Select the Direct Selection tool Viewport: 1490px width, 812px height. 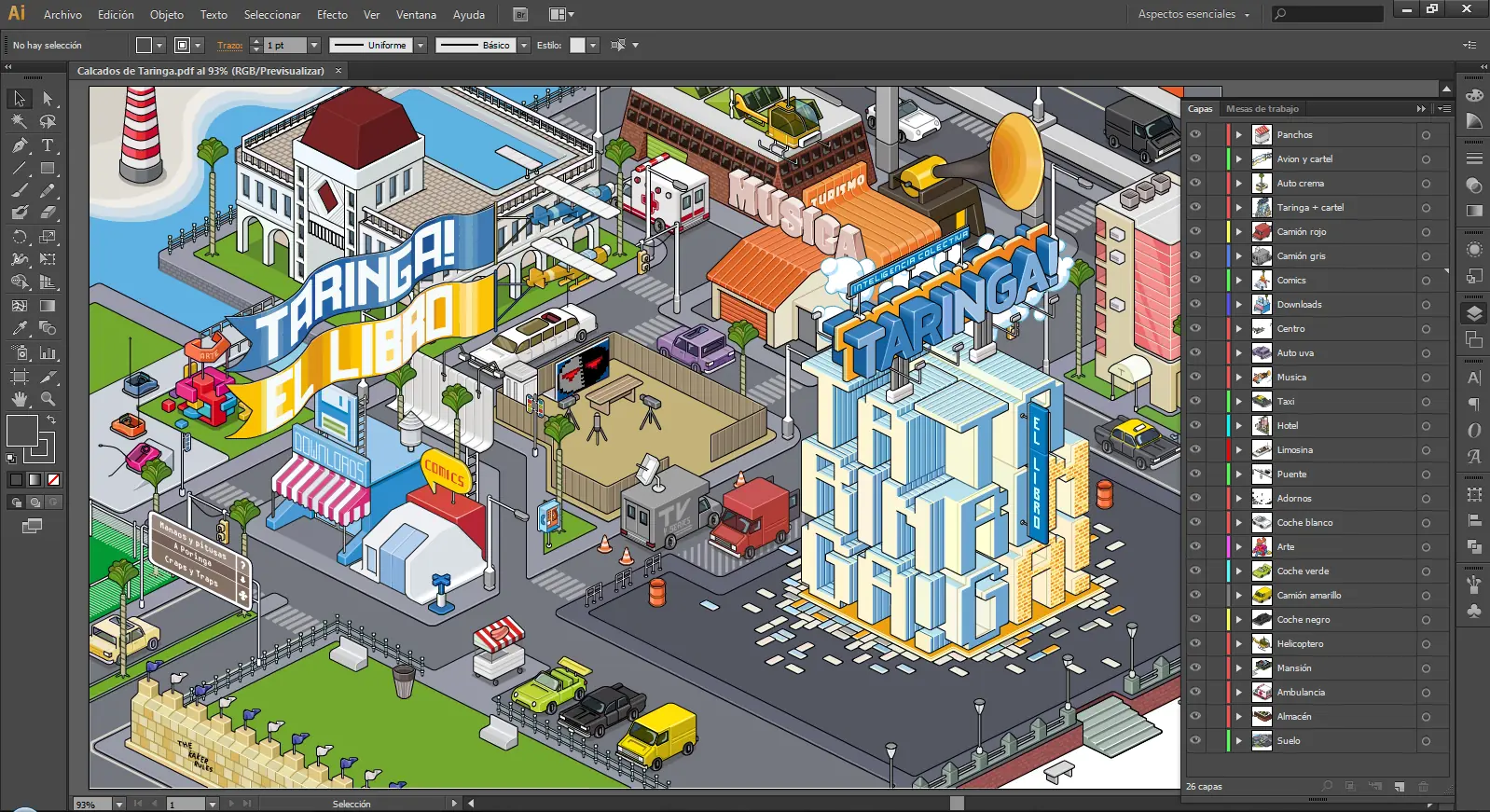click(48, 99)
